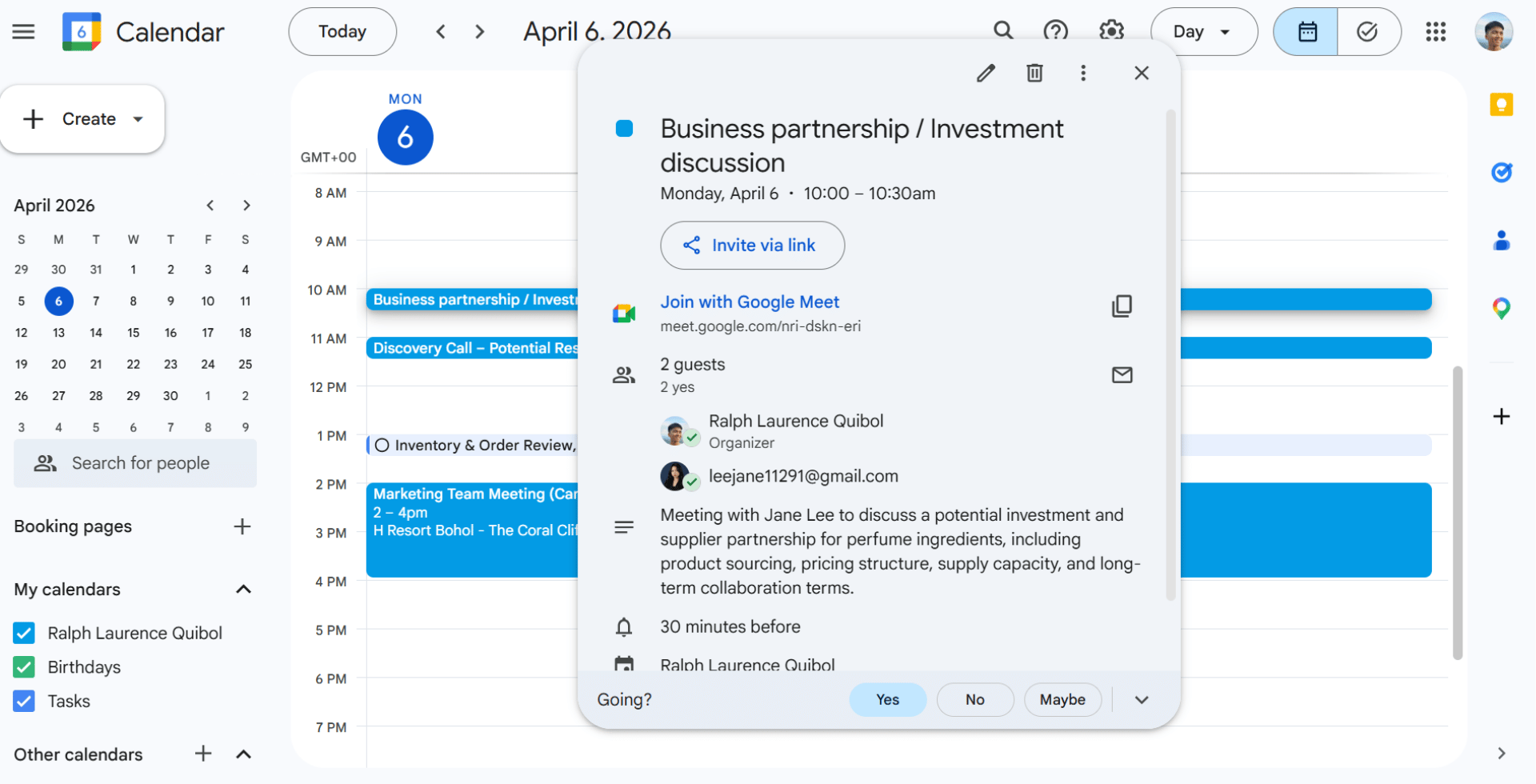Go to previous day arrow
Viewport: 1536px width, 784px height.
pos(441,32)
